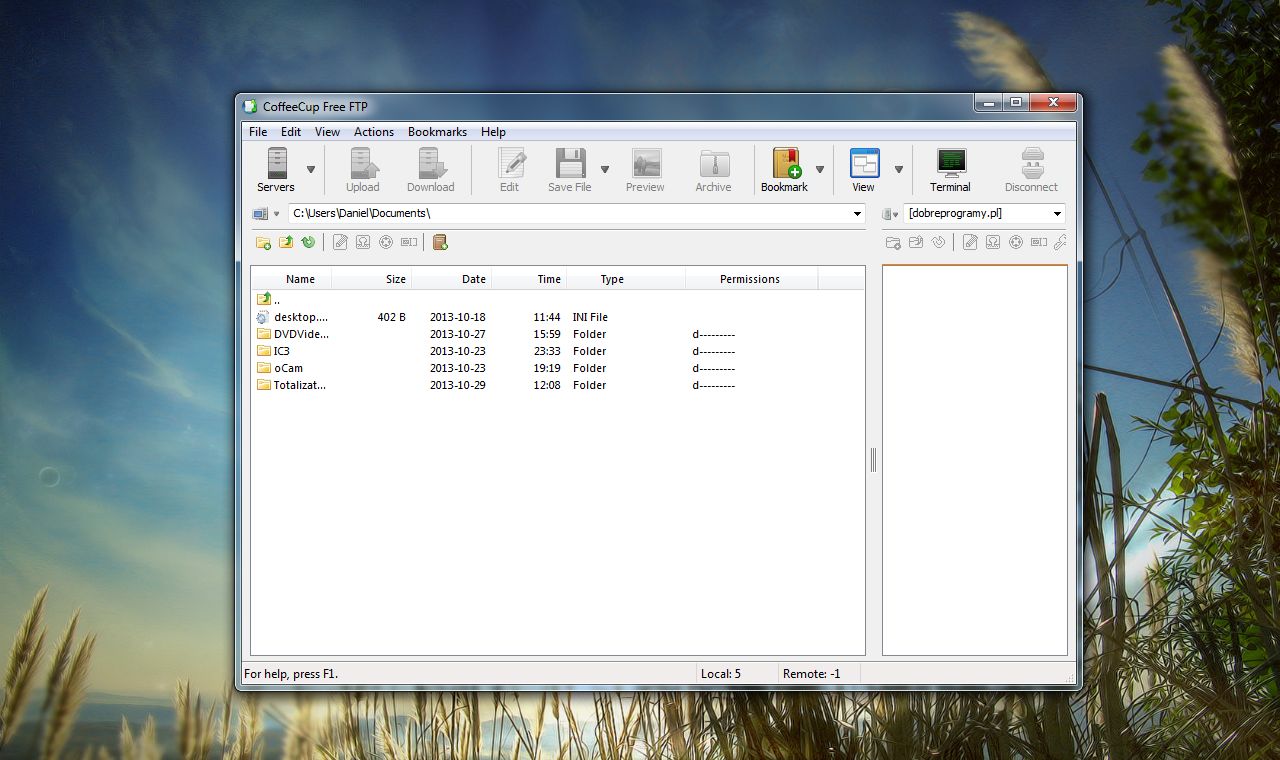The width and height of the screenshot is (1280, 760).
Task: Click the 'Local: 5' status bar entry
Action: pyautogui.click(x=721, y=674)
